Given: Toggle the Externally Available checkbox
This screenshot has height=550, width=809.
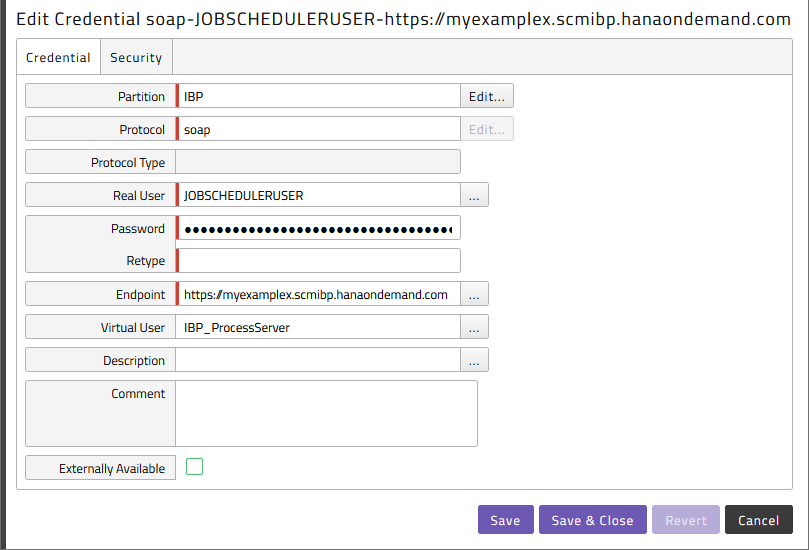Looking at the screenshot, I should pyautogui.click(x=195, y=467).
